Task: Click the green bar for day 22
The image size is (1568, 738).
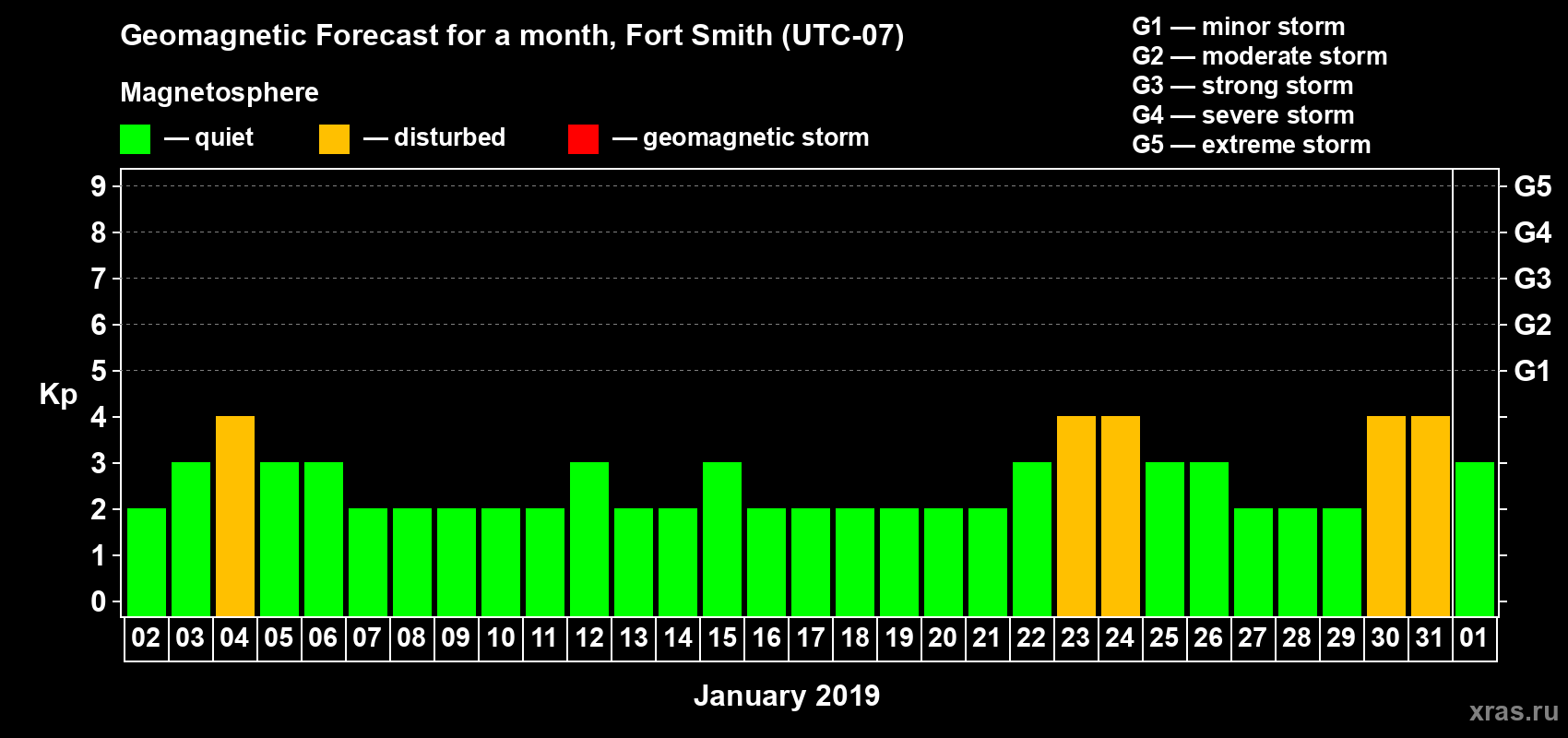Action: (x=1032, y=540)
